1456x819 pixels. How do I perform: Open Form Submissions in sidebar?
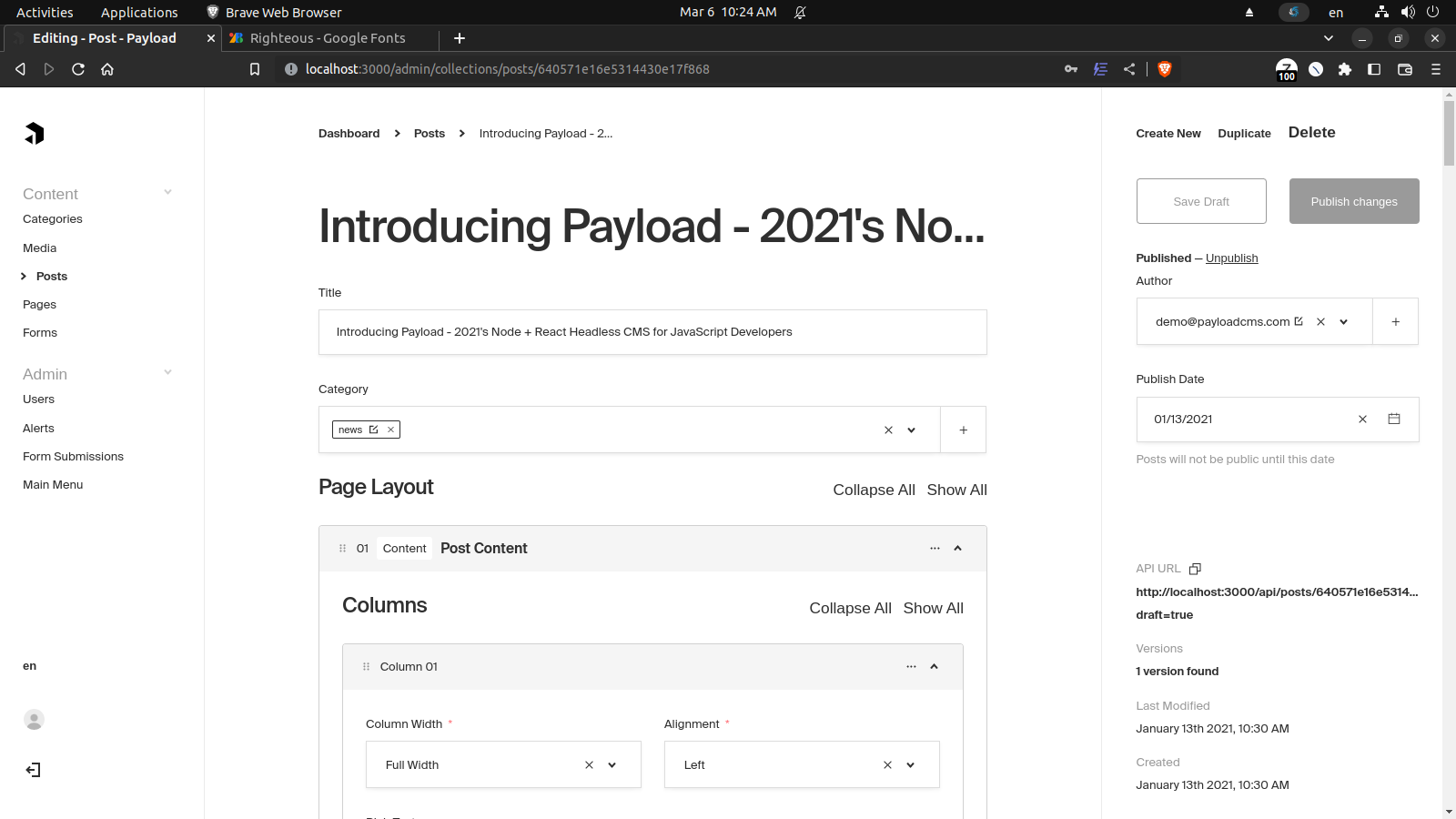click(x=74, y=456)
